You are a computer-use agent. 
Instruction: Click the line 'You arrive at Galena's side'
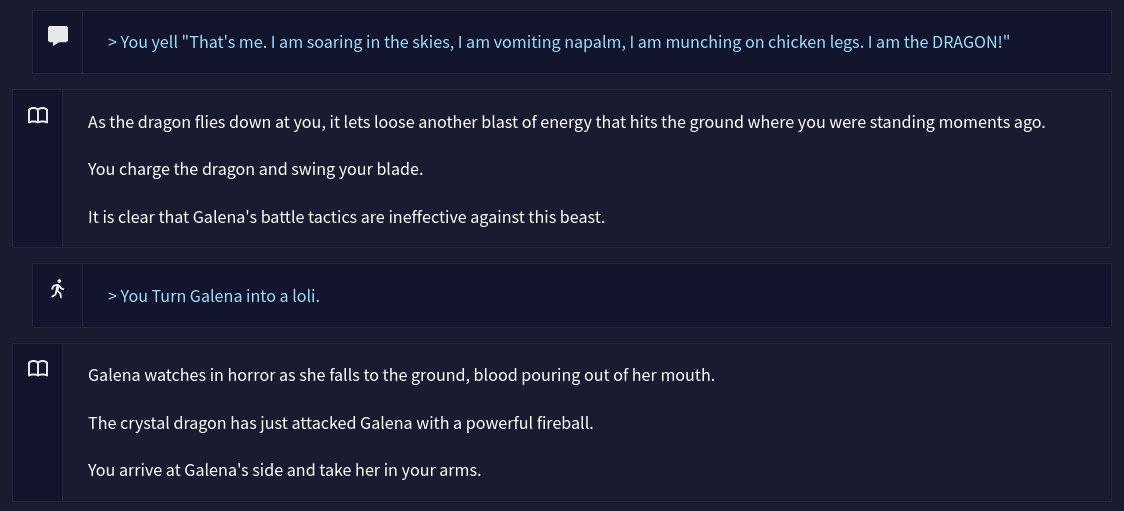tap(285, 471)
